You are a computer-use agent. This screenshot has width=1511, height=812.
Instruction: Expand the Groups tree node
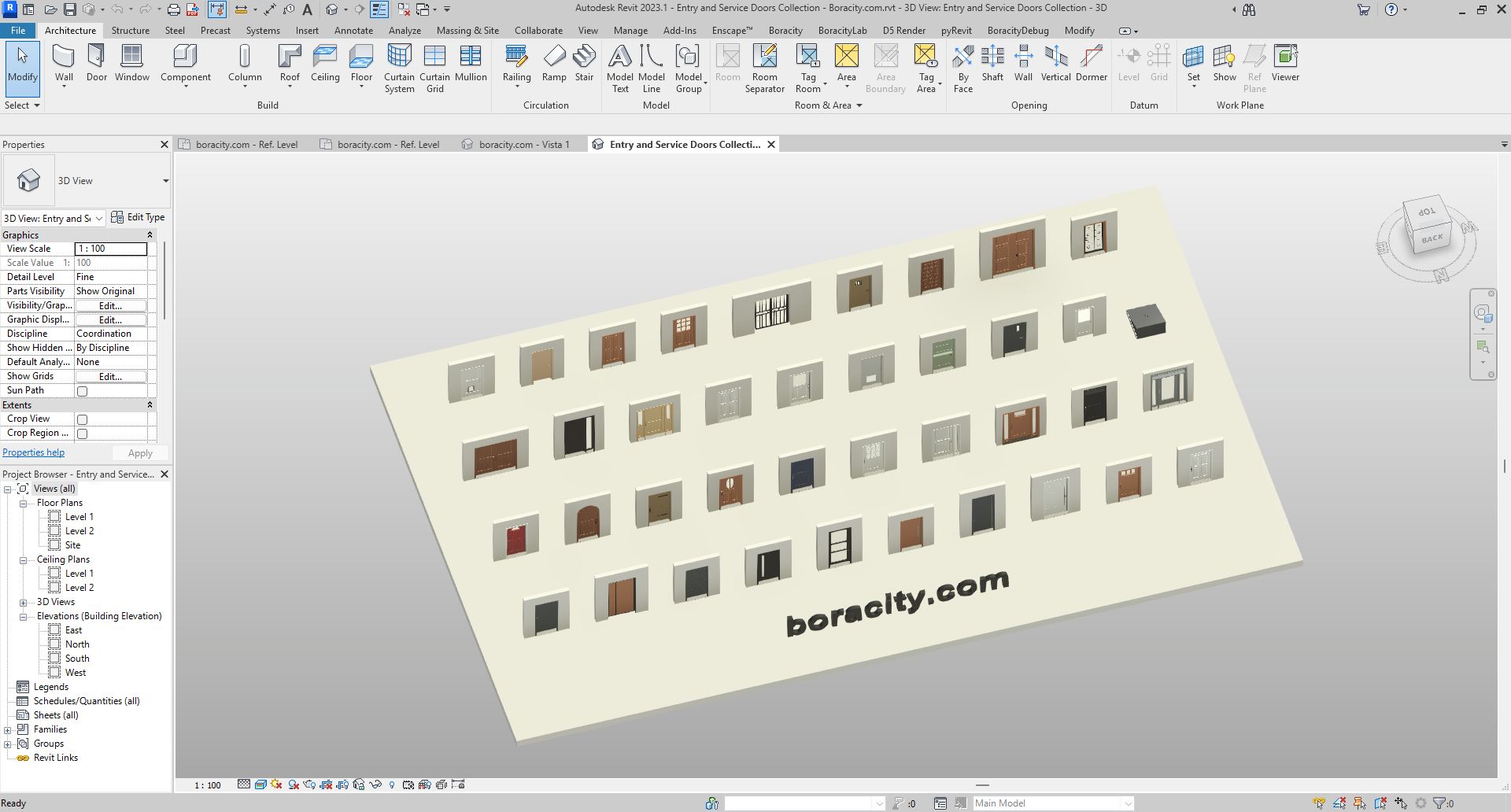tap(8, 744)
